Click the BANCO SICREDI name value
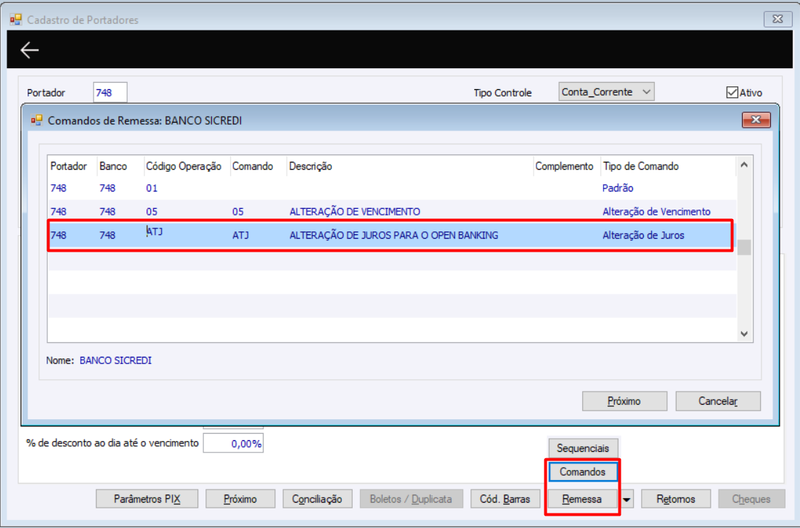 115,360
